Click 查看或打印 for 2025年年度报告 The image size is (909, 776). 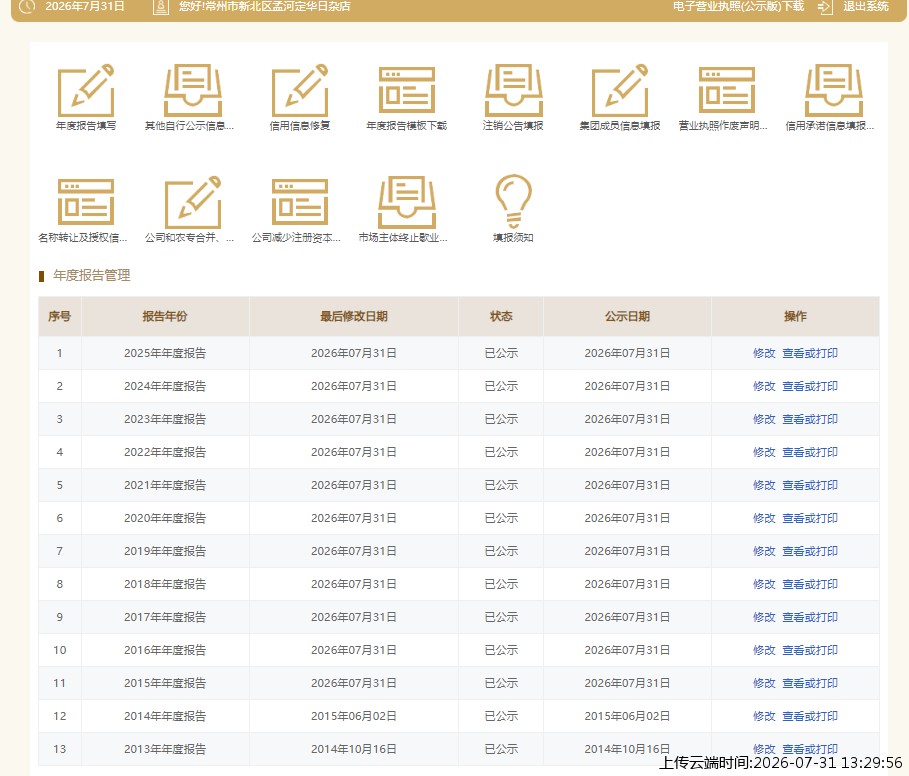point(809,353)
